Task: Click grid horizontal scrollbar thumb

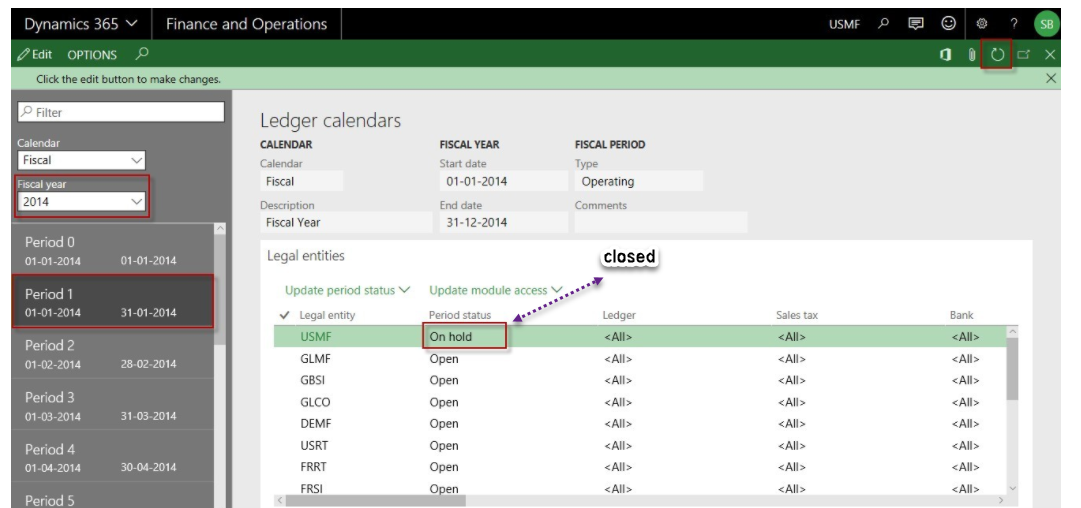Action: pos(375,500)
